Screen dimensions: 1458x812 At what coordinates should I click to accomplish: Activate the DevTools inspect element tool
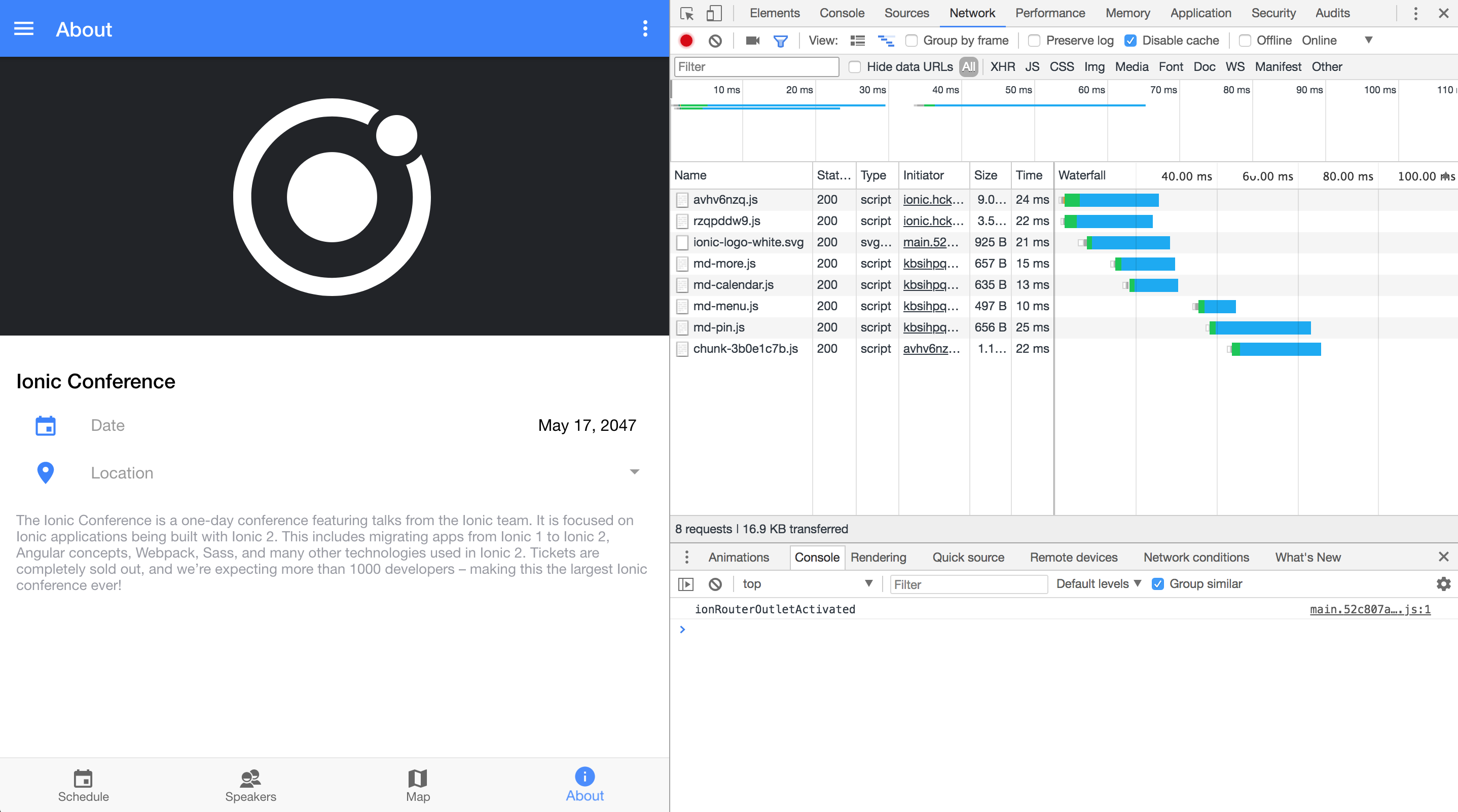[687, 13]
